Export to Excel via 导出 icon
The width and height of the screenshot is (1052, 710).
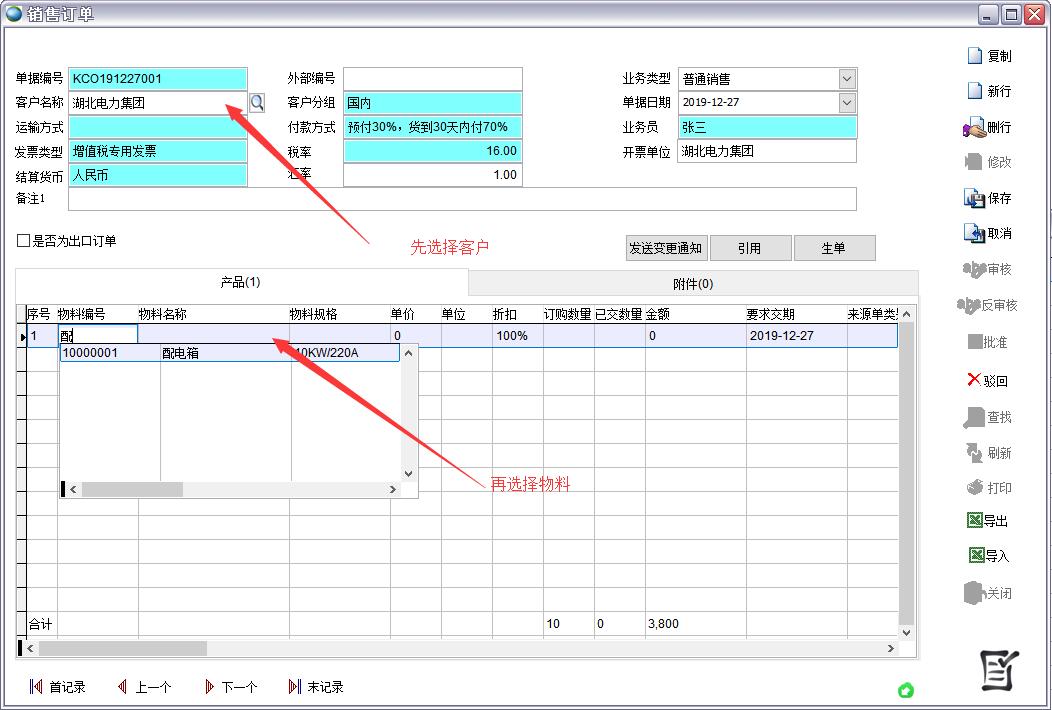pyautogui.click(x=975, y=520)
